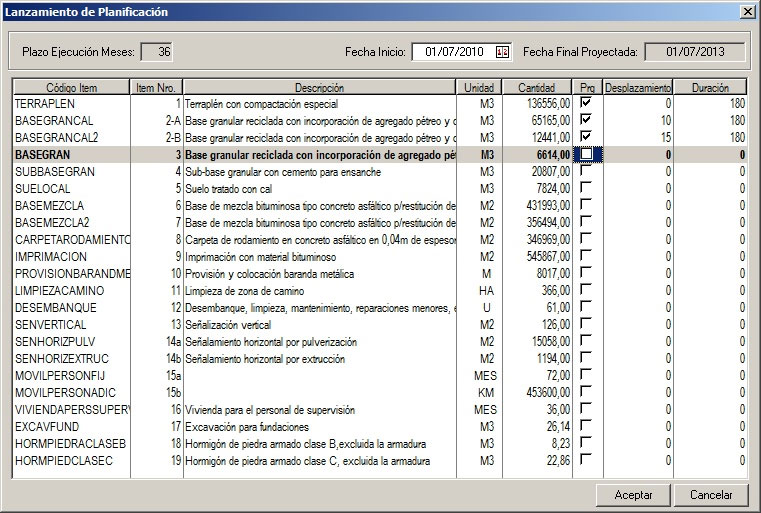This screenshot has height=513, width=761.
Task: Click the Descripción column header
Action: click(319, 88)
